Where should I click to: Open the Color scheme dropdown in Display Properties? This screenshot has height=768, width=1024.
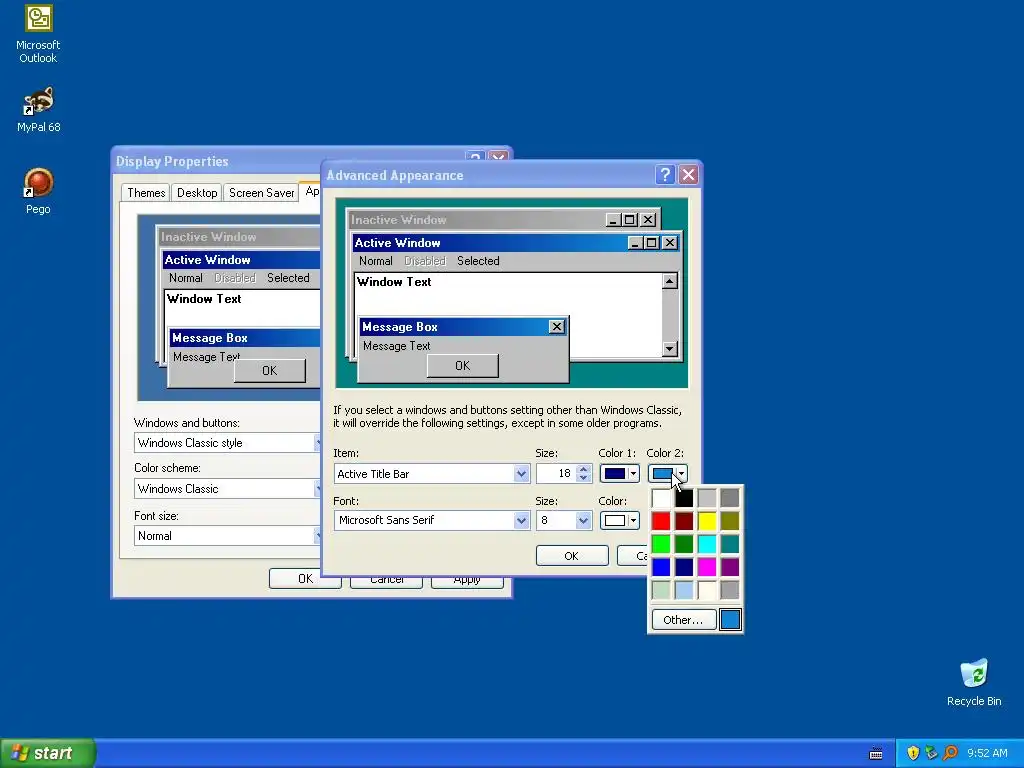pos(227,488)
